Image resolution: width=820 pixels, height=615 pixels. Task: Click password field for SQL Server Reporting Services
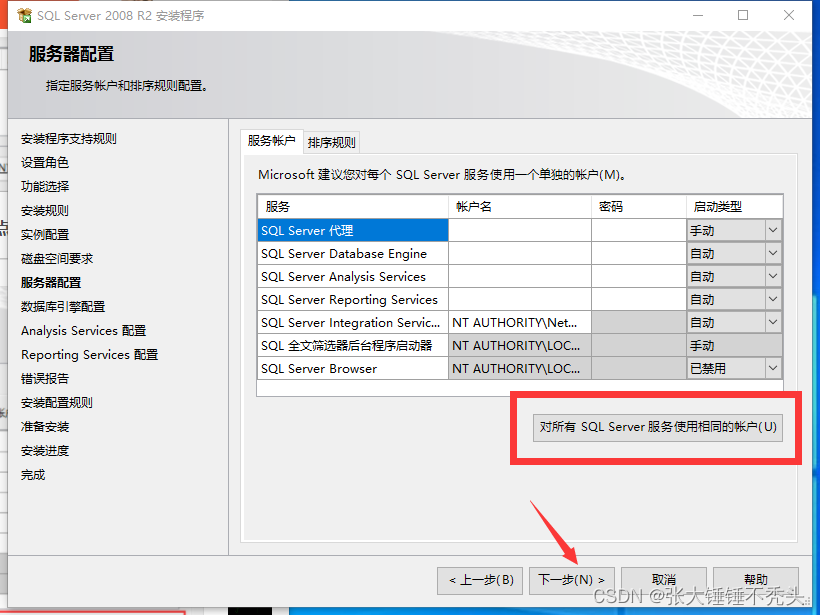[639, 299]
